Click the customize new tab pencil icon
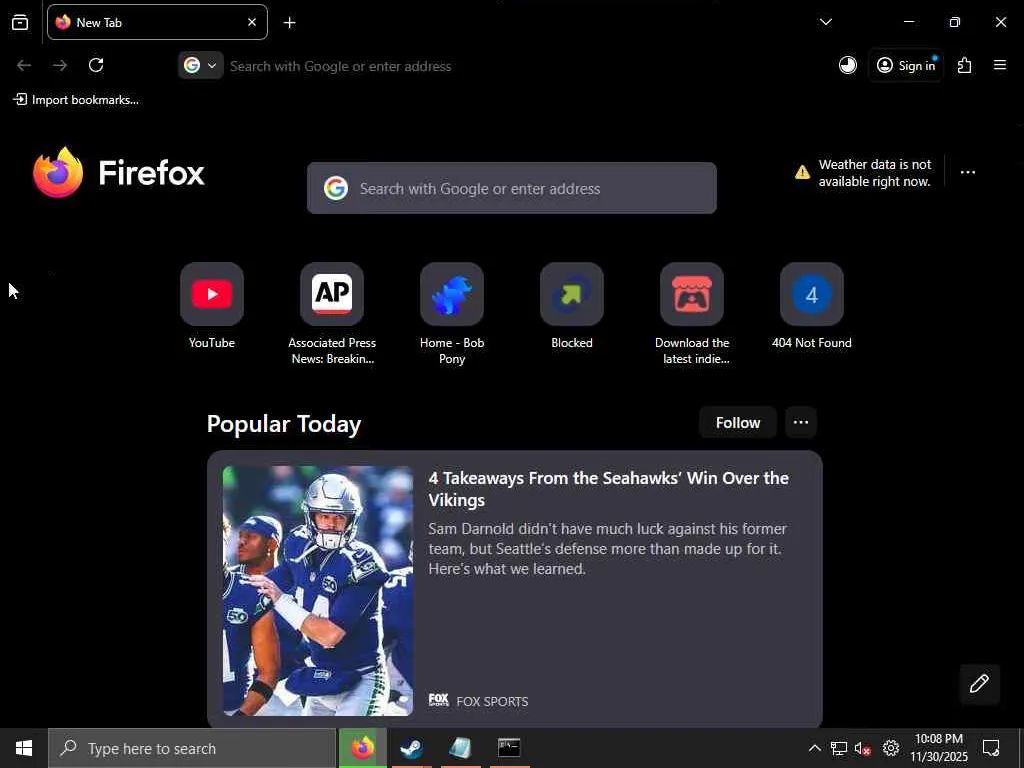 tap(979, 684)
